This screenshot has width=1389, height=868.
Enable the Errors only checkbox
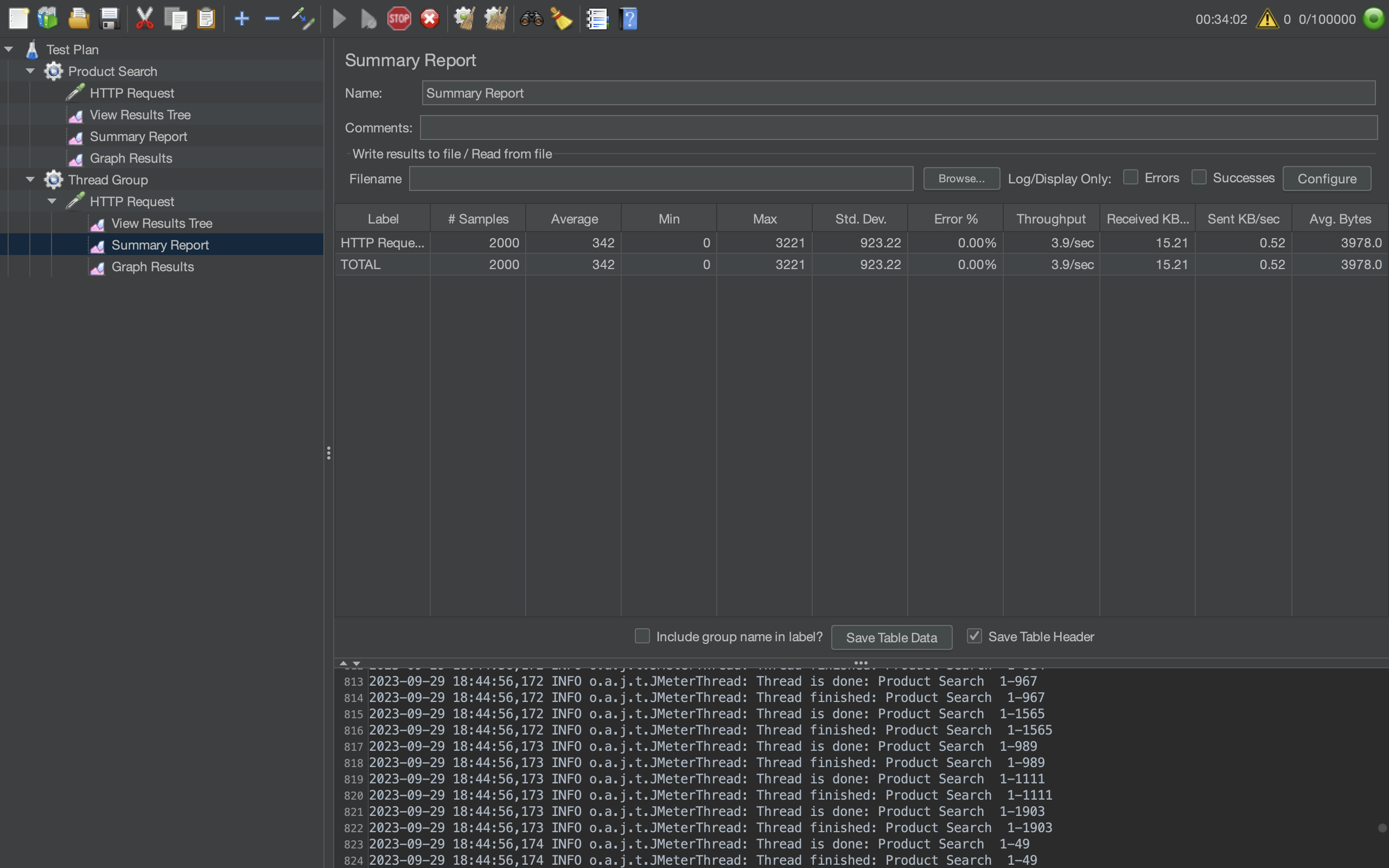pyautogui.click(x=1130, y=177)
